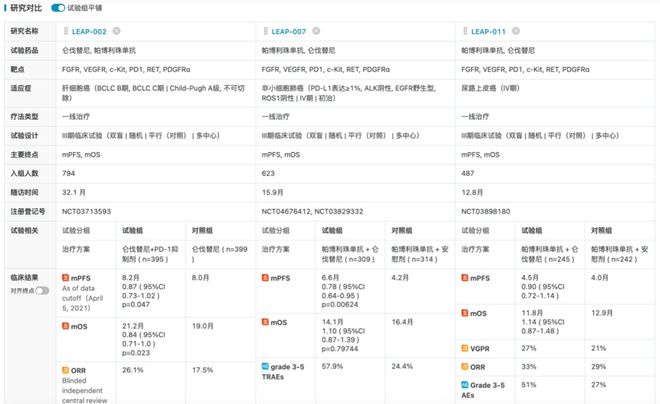Click the grade 3-5 TRAEs icon under LEAP-007

[265, 367]
